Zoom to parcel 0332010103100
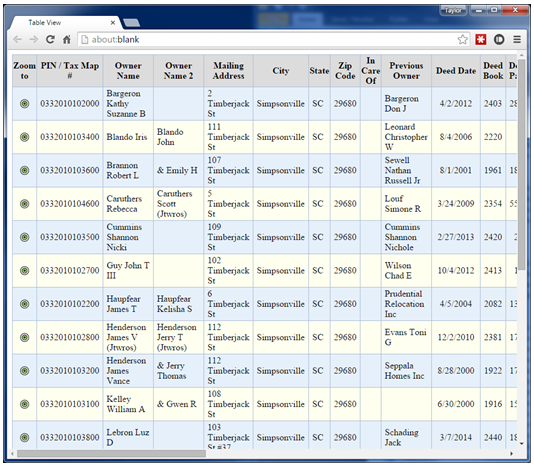 tap(25, 404)
